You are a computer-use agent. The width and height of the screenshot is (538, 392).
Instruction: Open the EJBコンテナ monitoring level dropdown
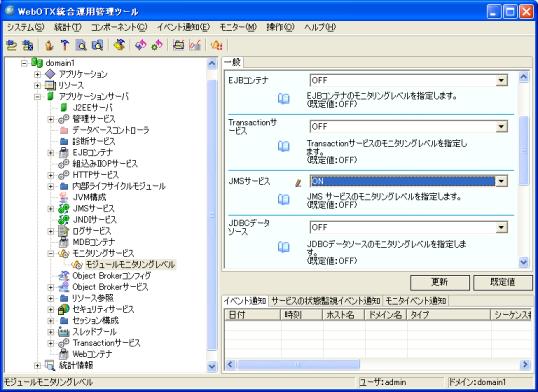pyautogui.click(x=501, y=80)
